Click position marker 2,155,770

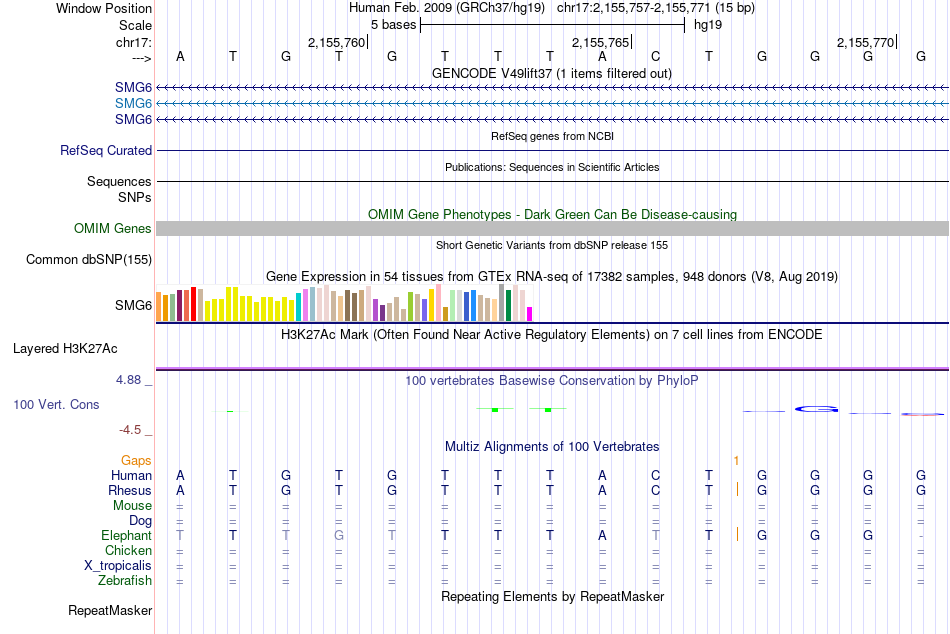point(865,42)
